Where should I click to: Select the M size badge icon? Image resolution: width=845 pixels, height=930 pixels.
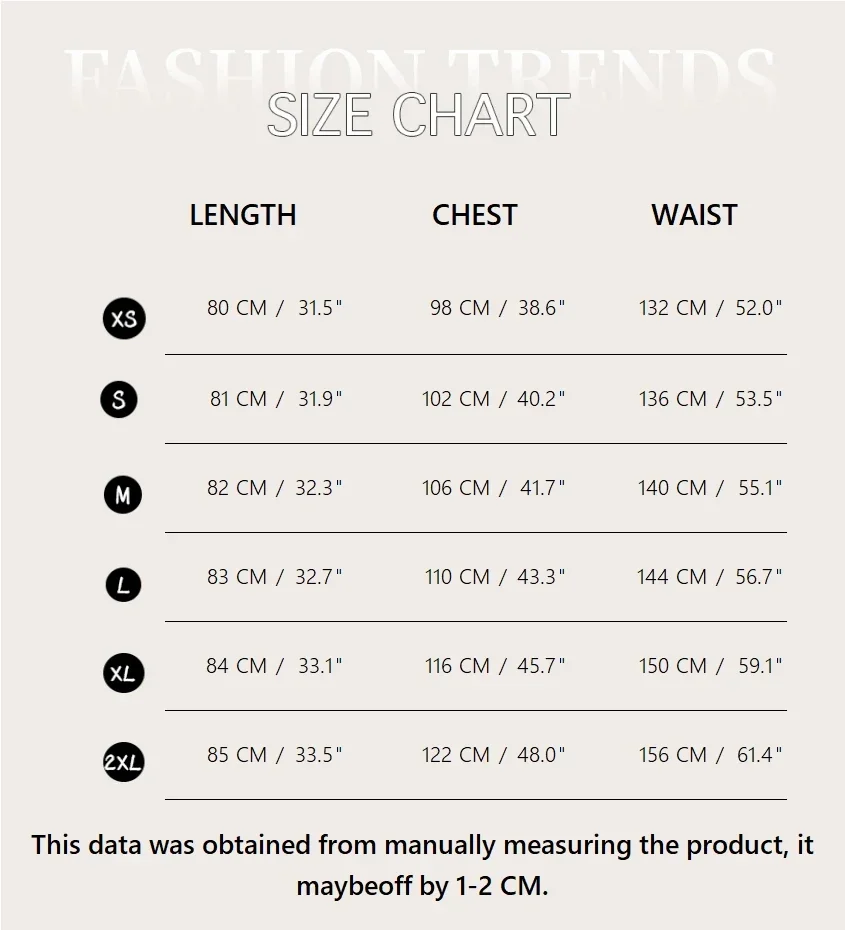(123, 495)
